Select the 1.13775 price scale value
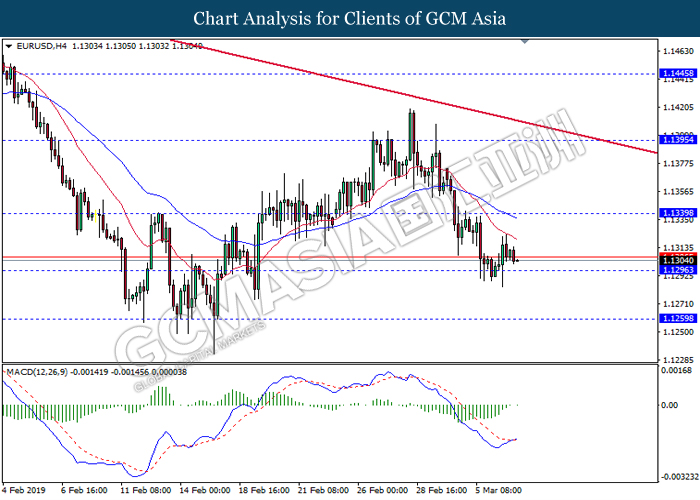The image size is (700, 500). 679,164
